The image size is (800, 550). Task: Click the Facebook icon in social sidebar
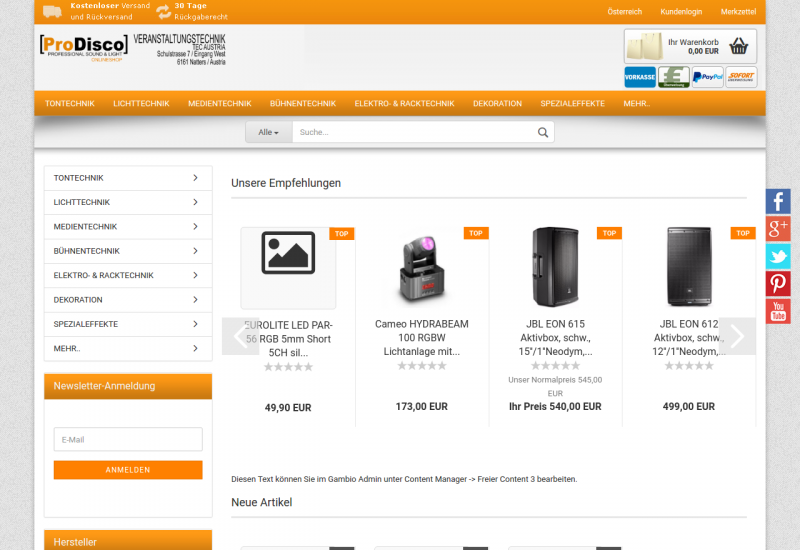(x=778, y=201)
